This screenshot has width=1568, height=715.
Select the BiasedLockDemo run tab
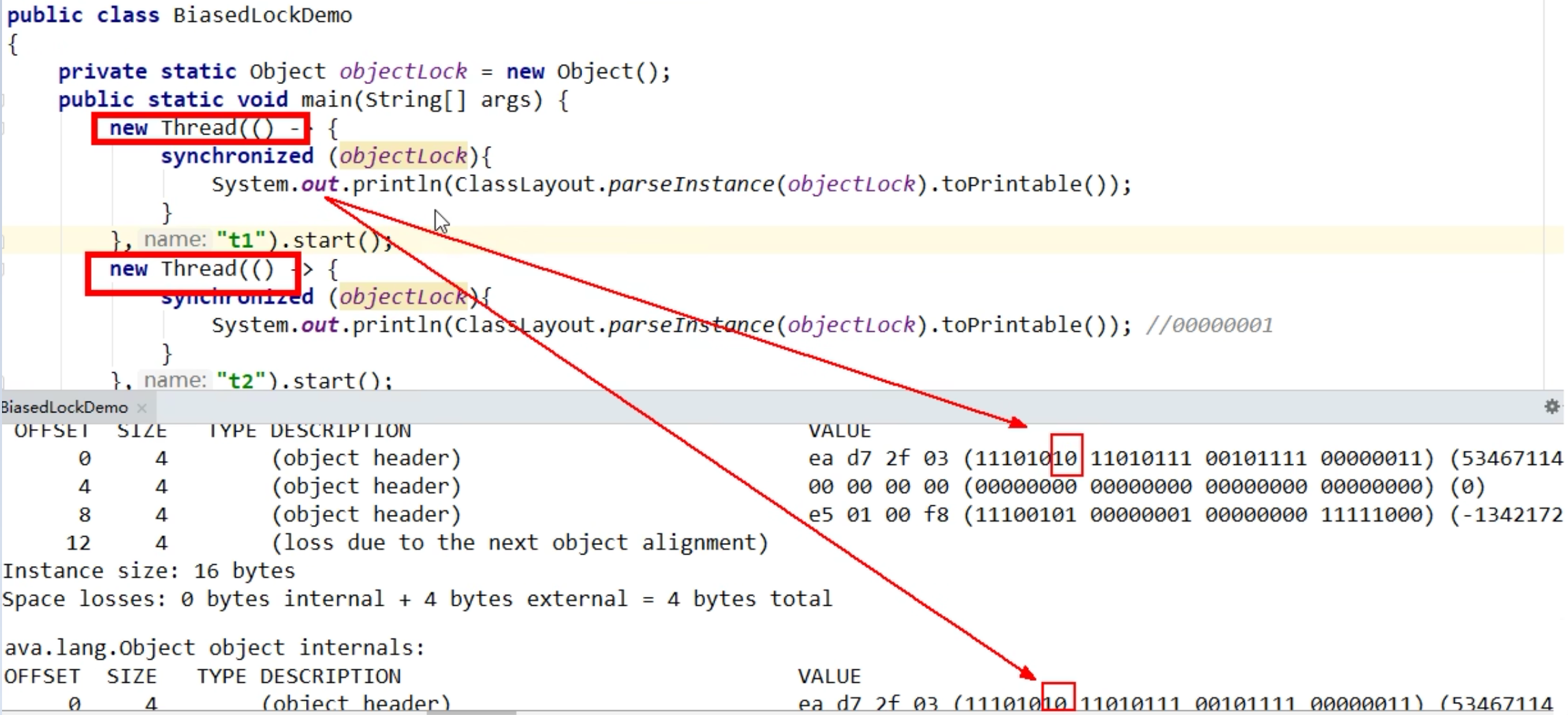pos(64,408)
